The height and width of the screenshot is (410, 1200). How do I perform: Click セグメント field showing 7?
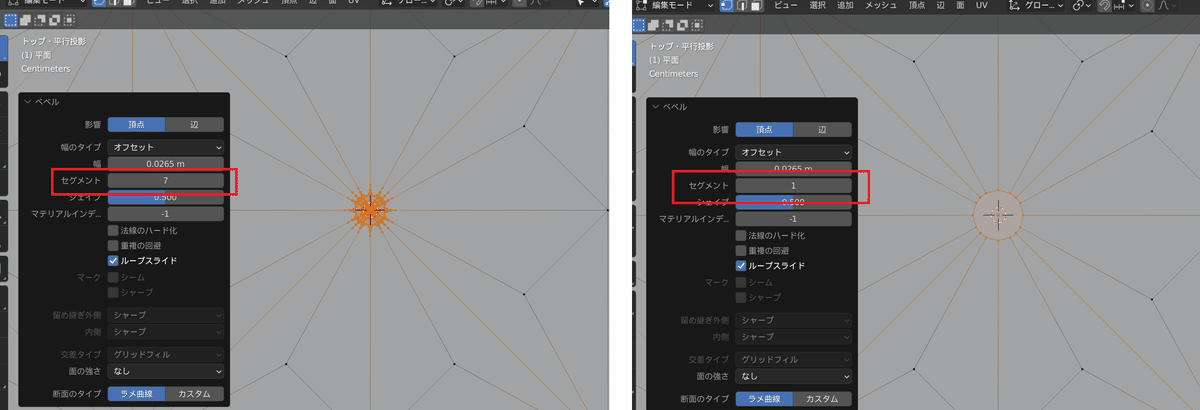coord(166,181)
